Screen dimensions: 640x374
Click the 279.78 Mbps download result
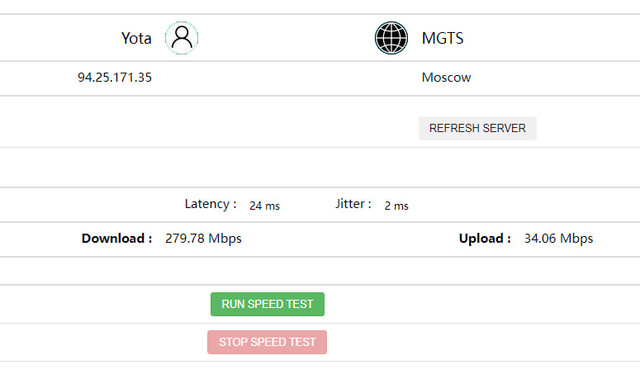click(203, 238)
